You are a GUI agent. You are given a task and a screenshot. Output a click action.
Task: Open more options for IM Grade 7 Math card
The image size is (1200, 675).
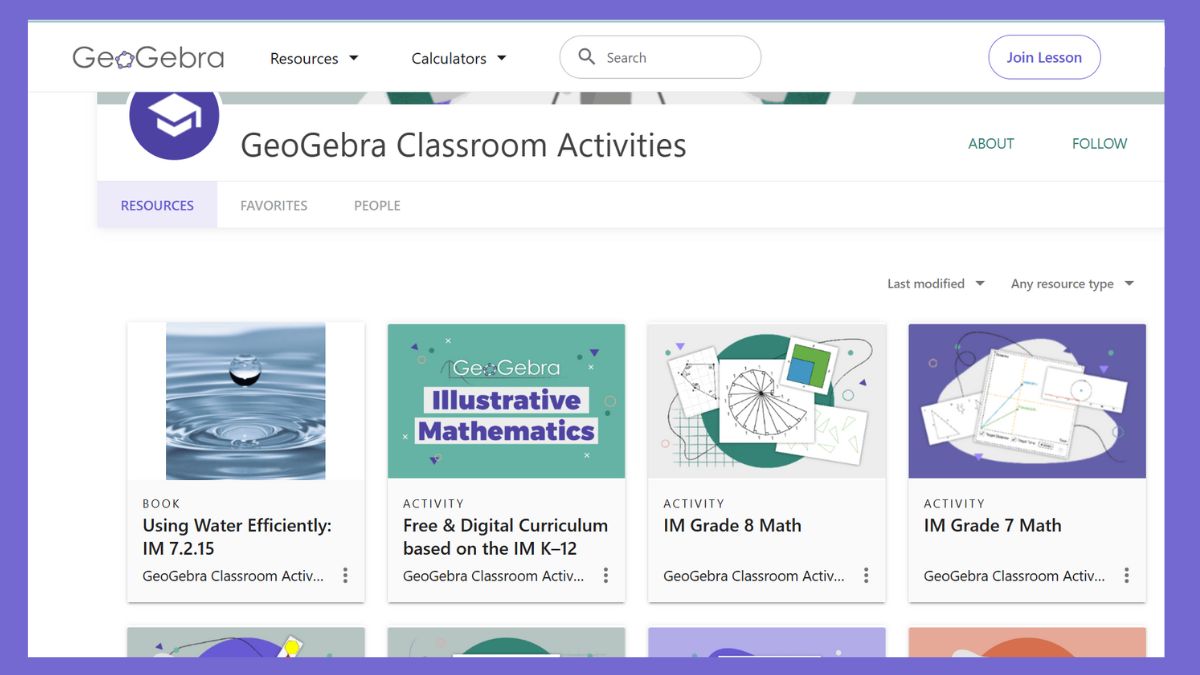tap(1126, 576)
